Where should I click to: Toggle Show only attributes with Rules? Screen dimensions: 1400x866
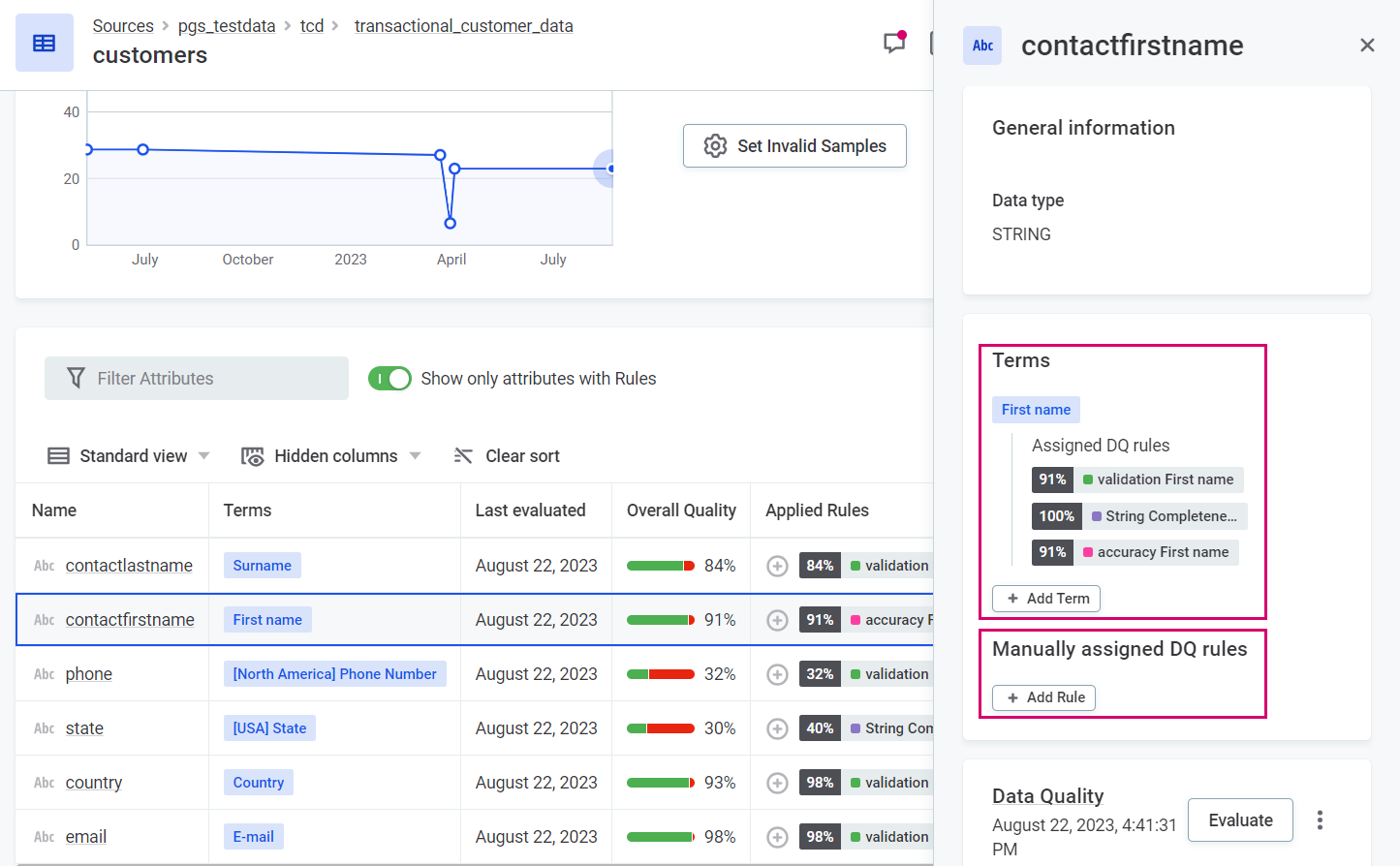click(389, 379)
